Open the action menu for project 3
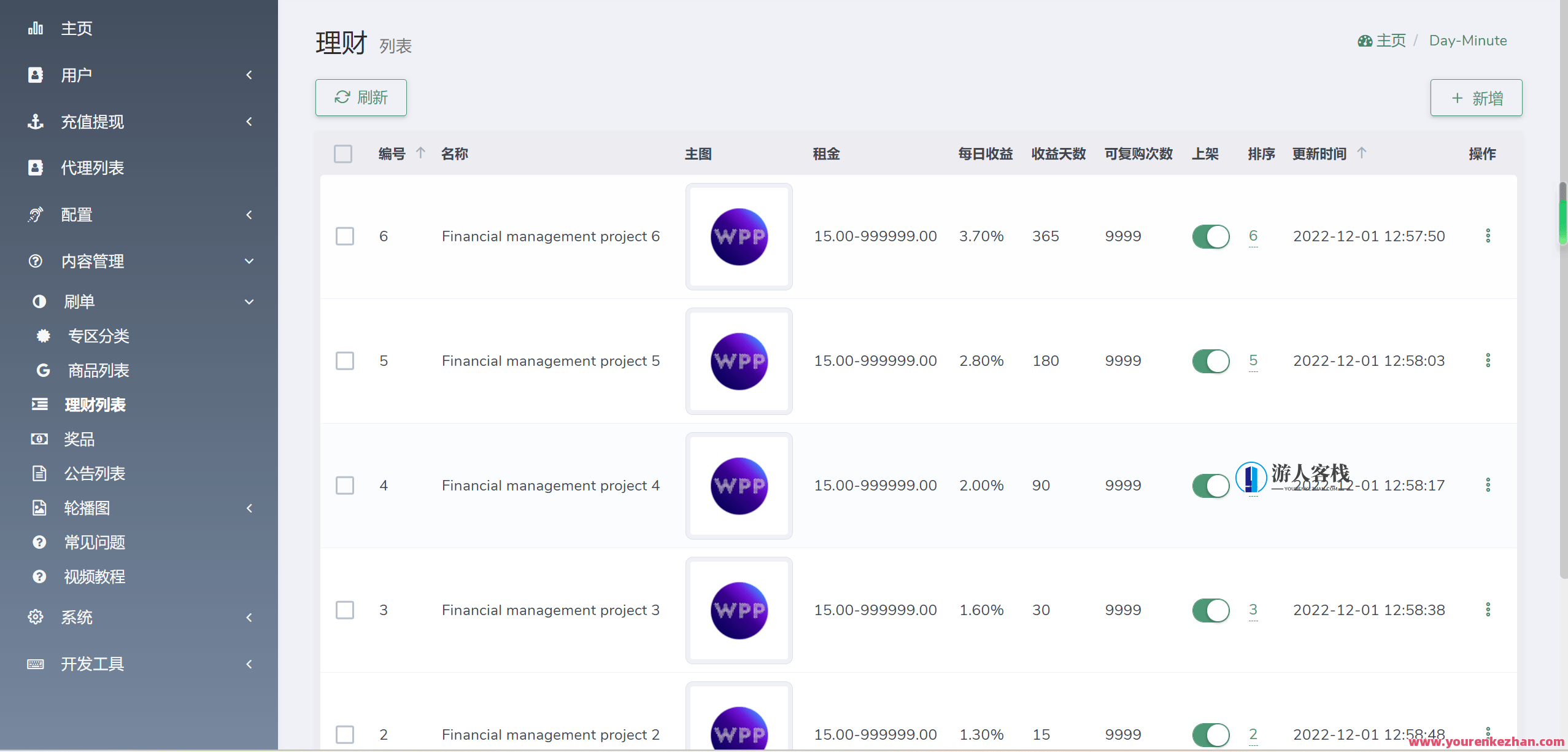Screen dimensions: 1568x752 tap(1488, 609)
